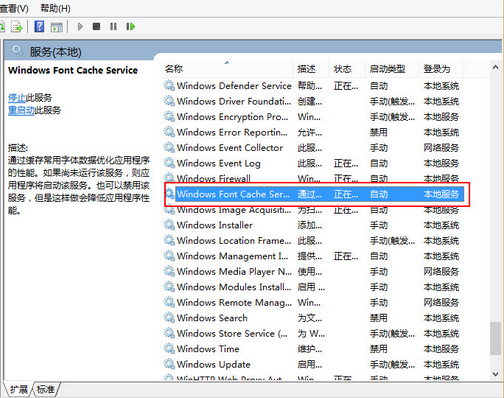
Task: Click the Pause Service icon
Action: pyautogui.click(x=113, y=26)
